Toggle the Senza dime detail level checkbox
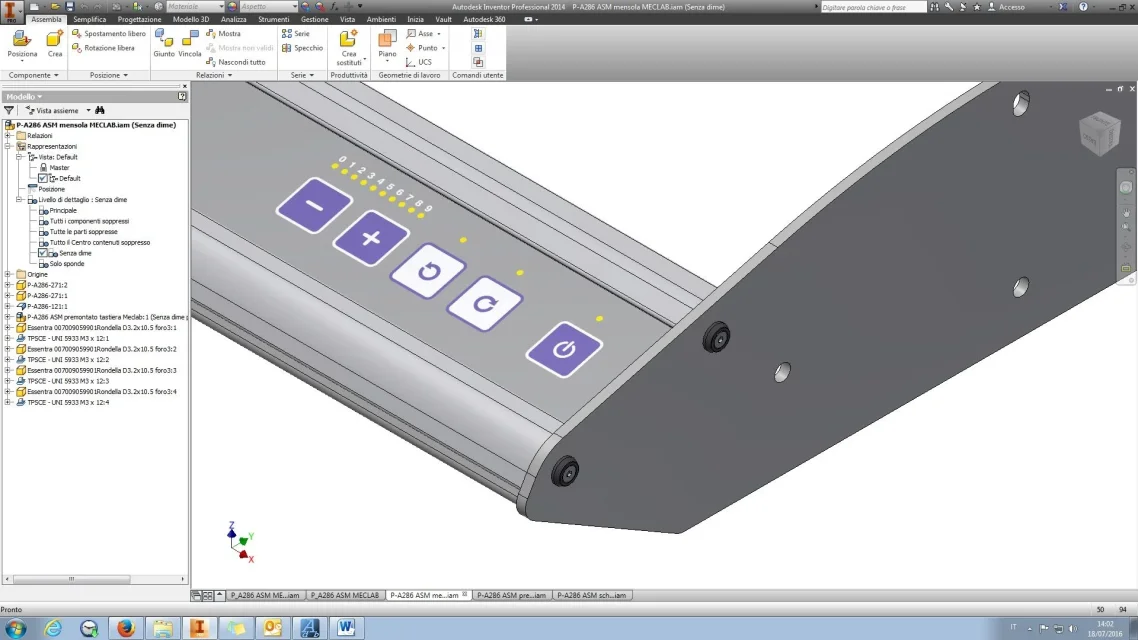 (43, 253)
